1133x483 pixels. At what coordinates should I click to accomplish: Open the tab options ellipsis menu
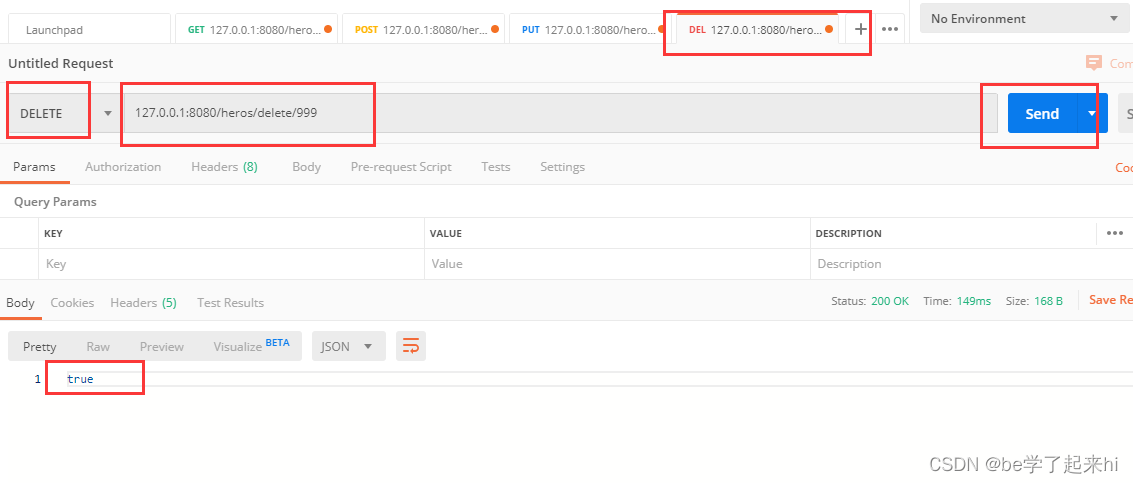890,30
